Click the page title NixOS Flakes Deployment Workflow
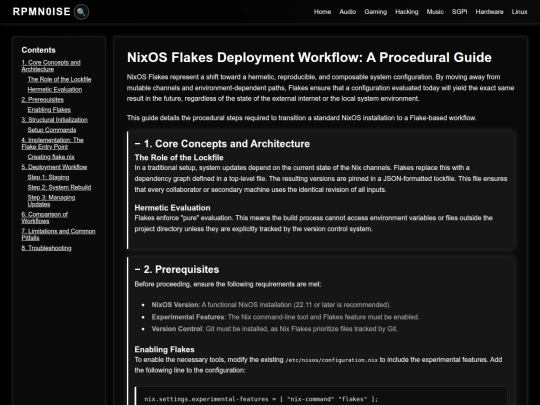This screenshot has height=405, width=540. pos(309,58)
